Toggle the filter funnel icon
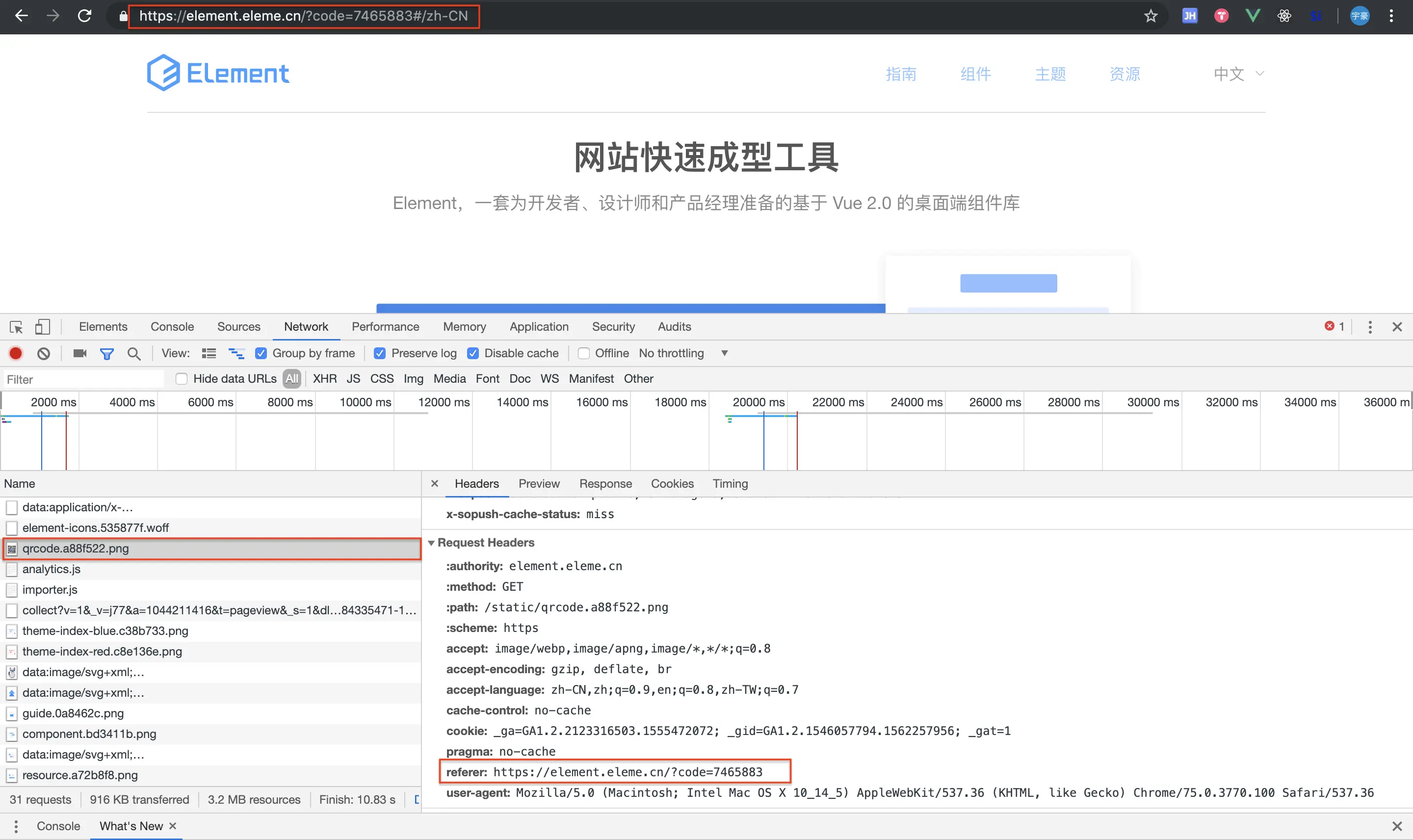 (106, 353)
